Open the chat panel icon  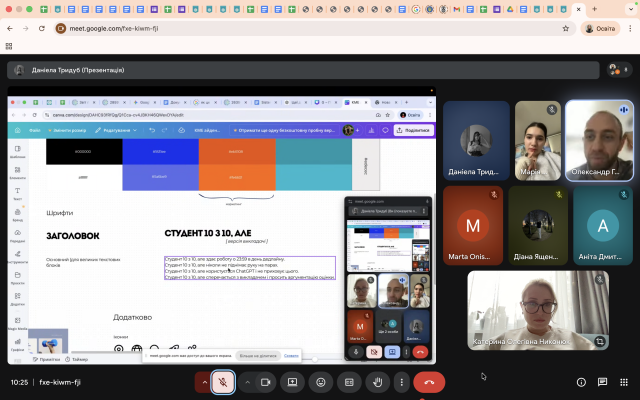point(601,381)
